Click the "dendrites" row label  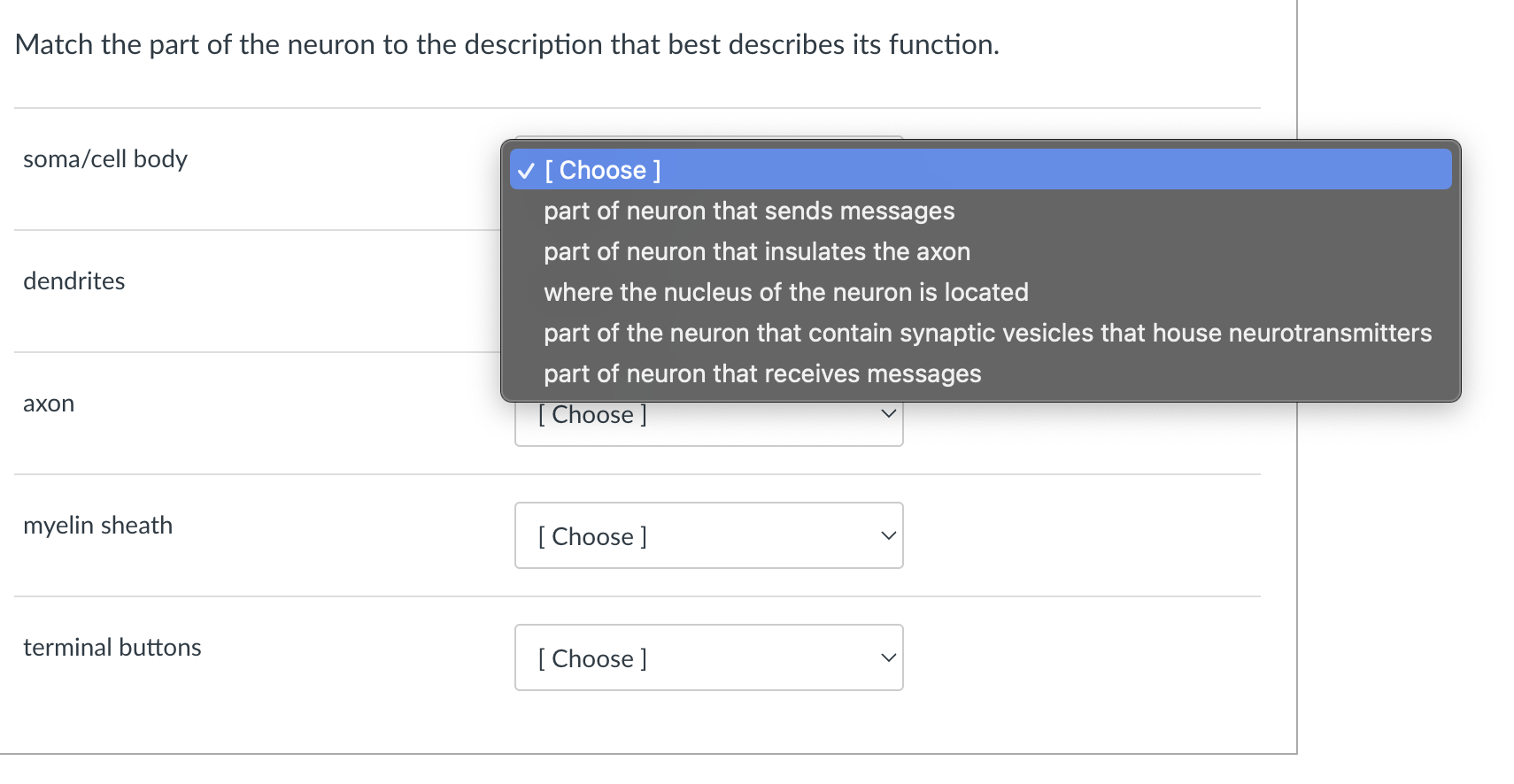(x=74, y=281)
